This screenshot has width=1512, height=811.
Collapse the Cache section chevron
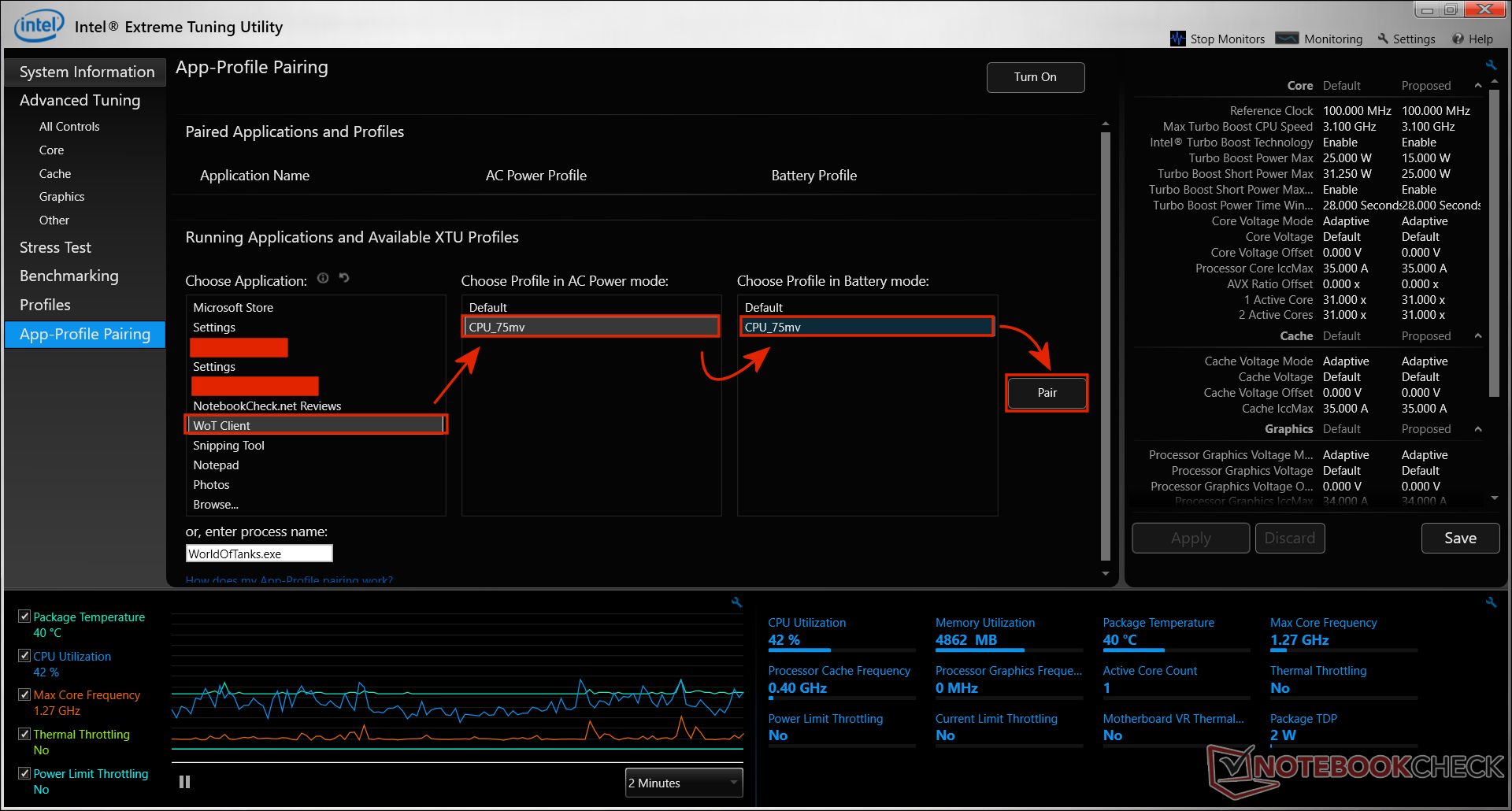[x=1478, y=336]
